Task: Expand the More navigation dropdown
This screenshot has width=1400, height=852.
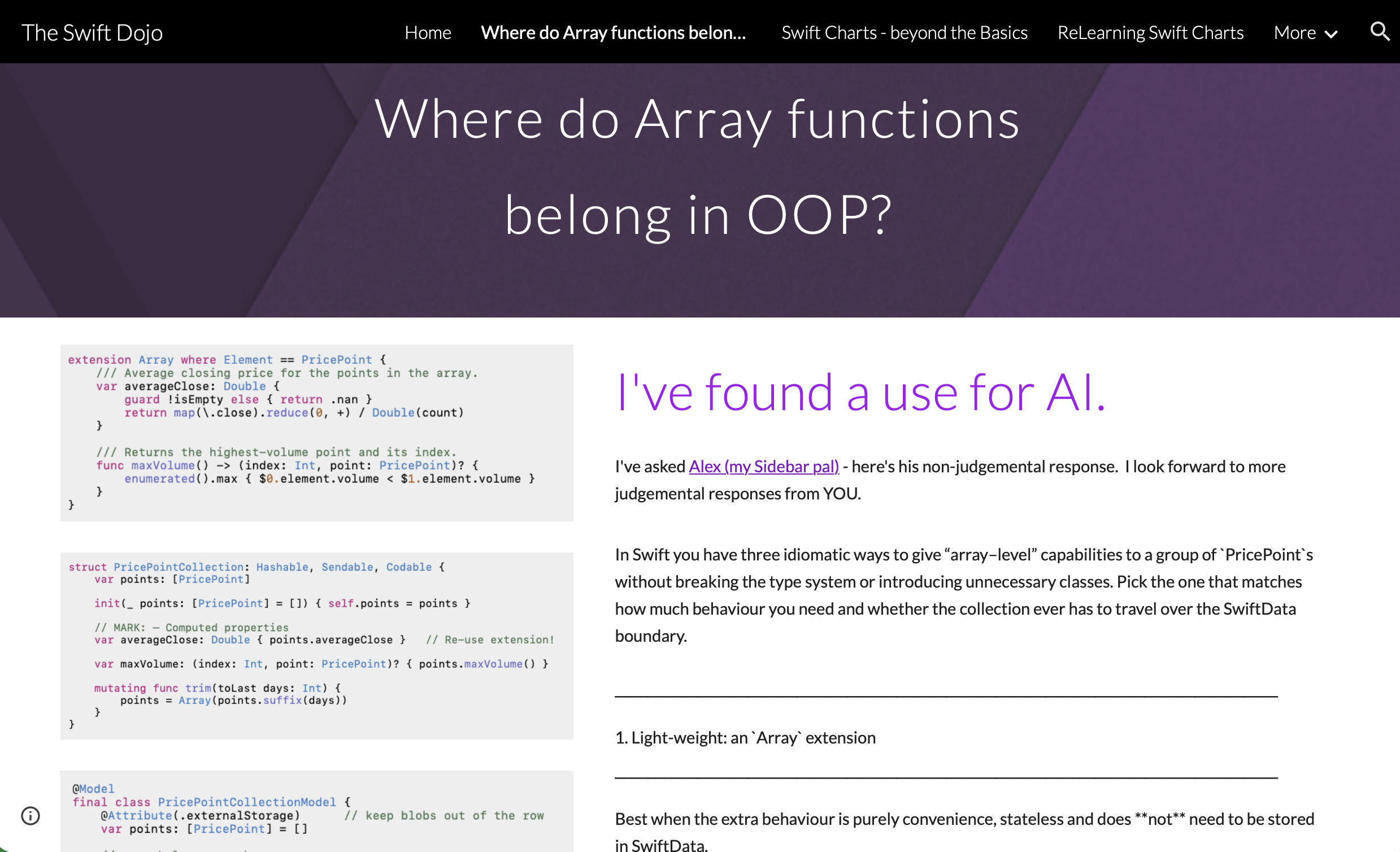Action: (x=1305, y=33)
